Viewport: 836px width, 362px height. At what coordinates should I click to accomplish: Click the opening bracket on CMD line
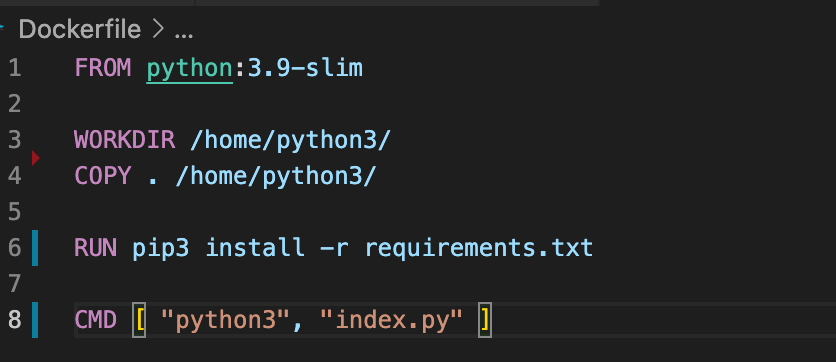click(x=139, y=319)
